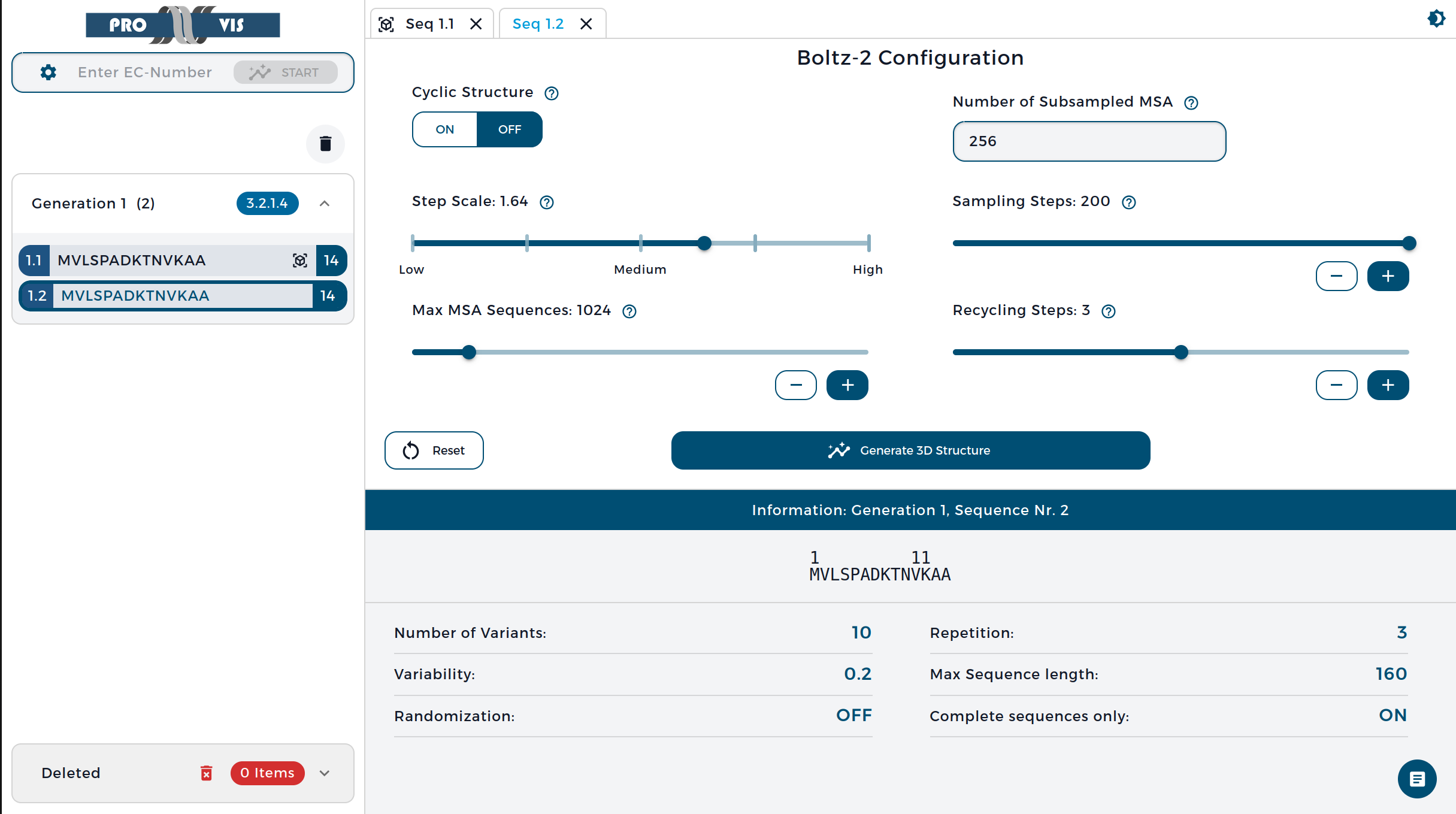Image resolution: width=1456 pixels, height=814 pixels.
Task: Click the ProVis logo
Action: 183,25
